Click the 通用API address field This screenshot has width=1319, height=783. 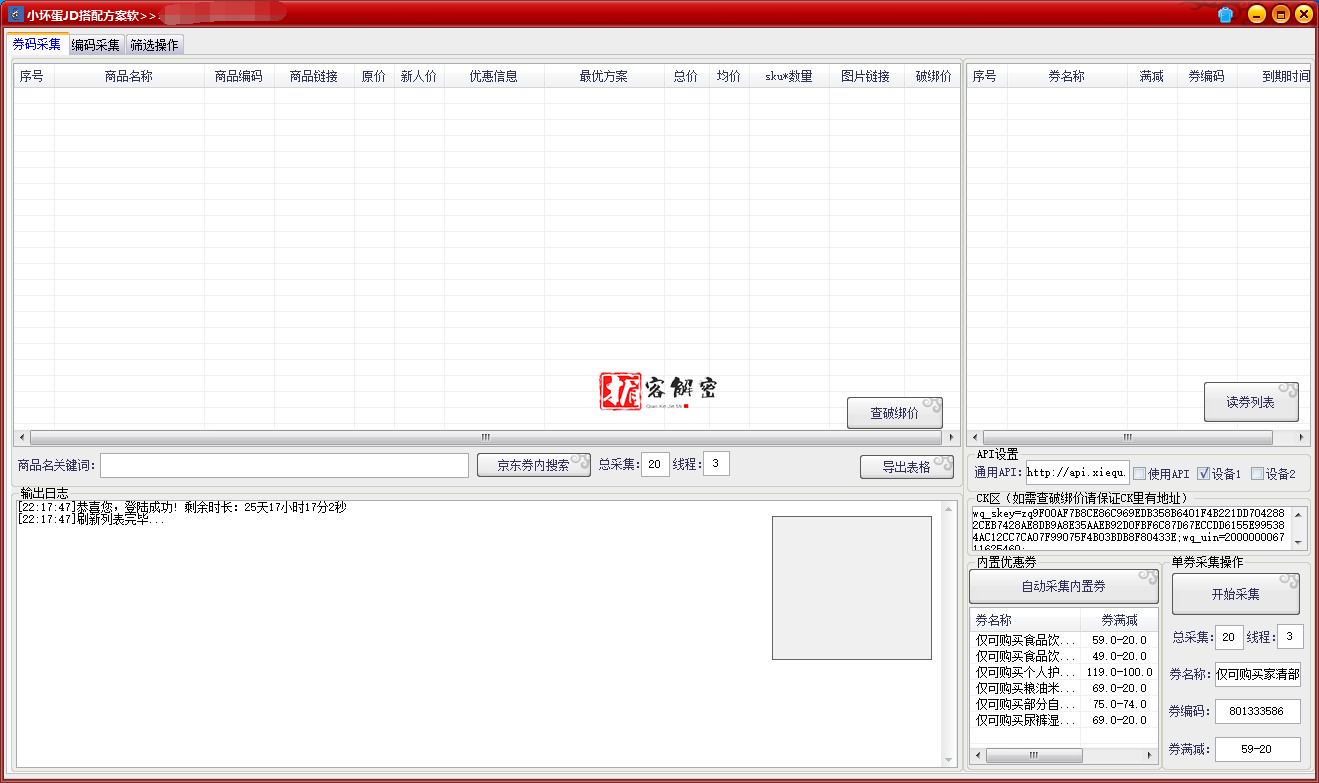1077,473
